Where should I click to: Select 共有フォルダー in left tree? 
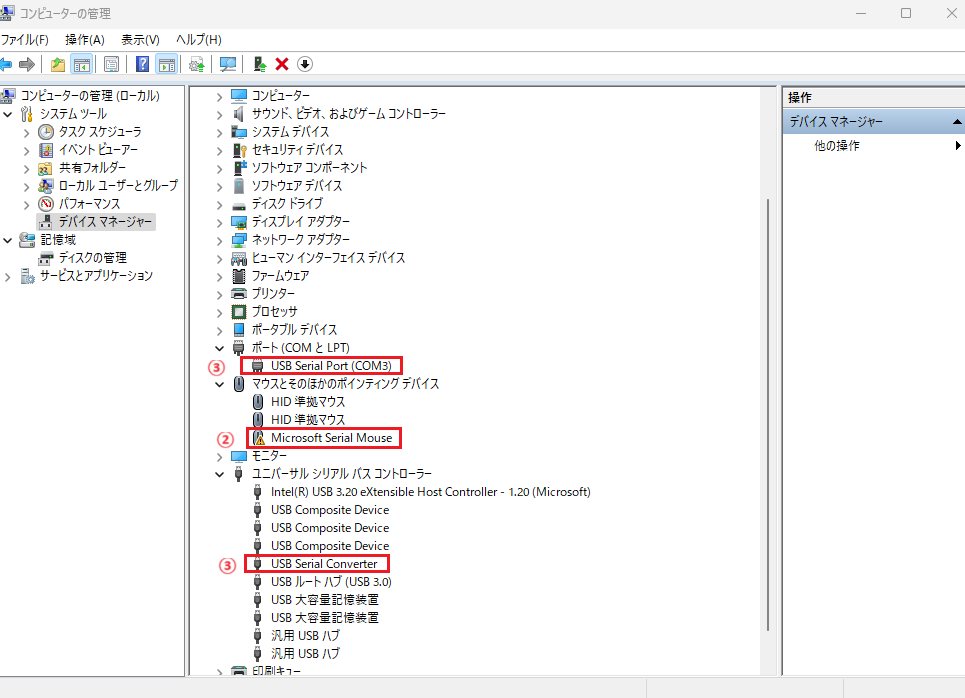click(92, 168)
